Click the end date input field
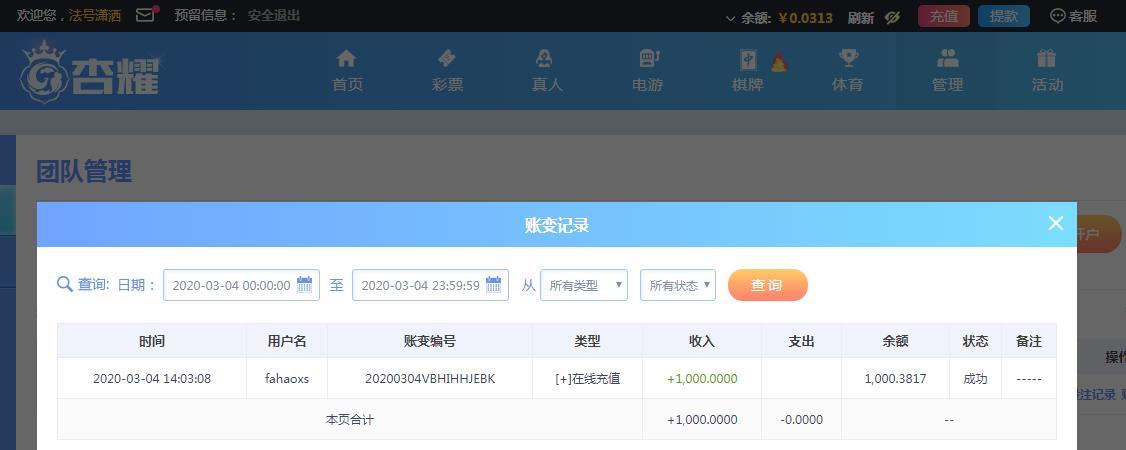 pyautogui.click(x=430, y=285)
